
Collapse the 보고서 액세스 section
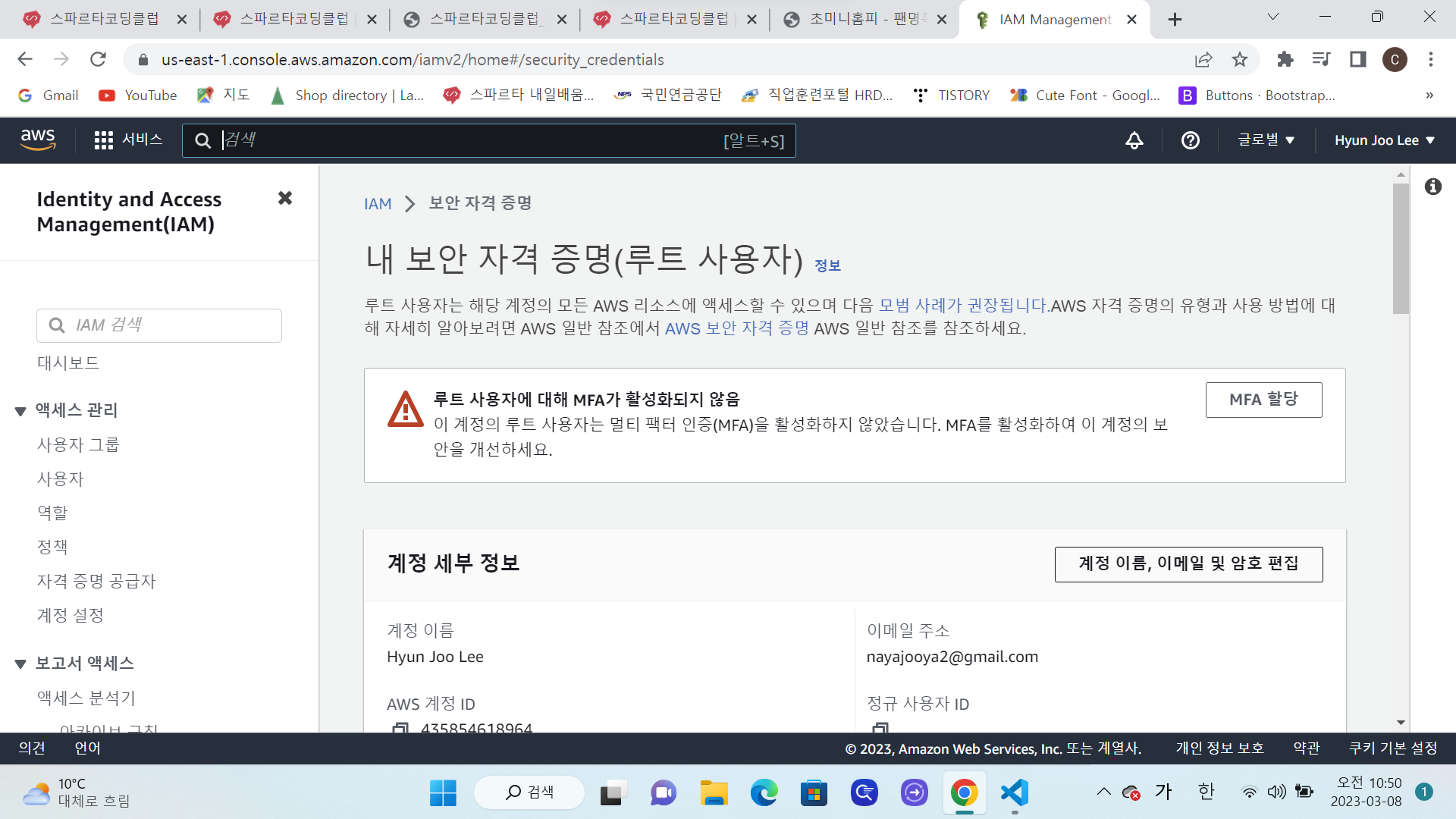click(20, 664)
